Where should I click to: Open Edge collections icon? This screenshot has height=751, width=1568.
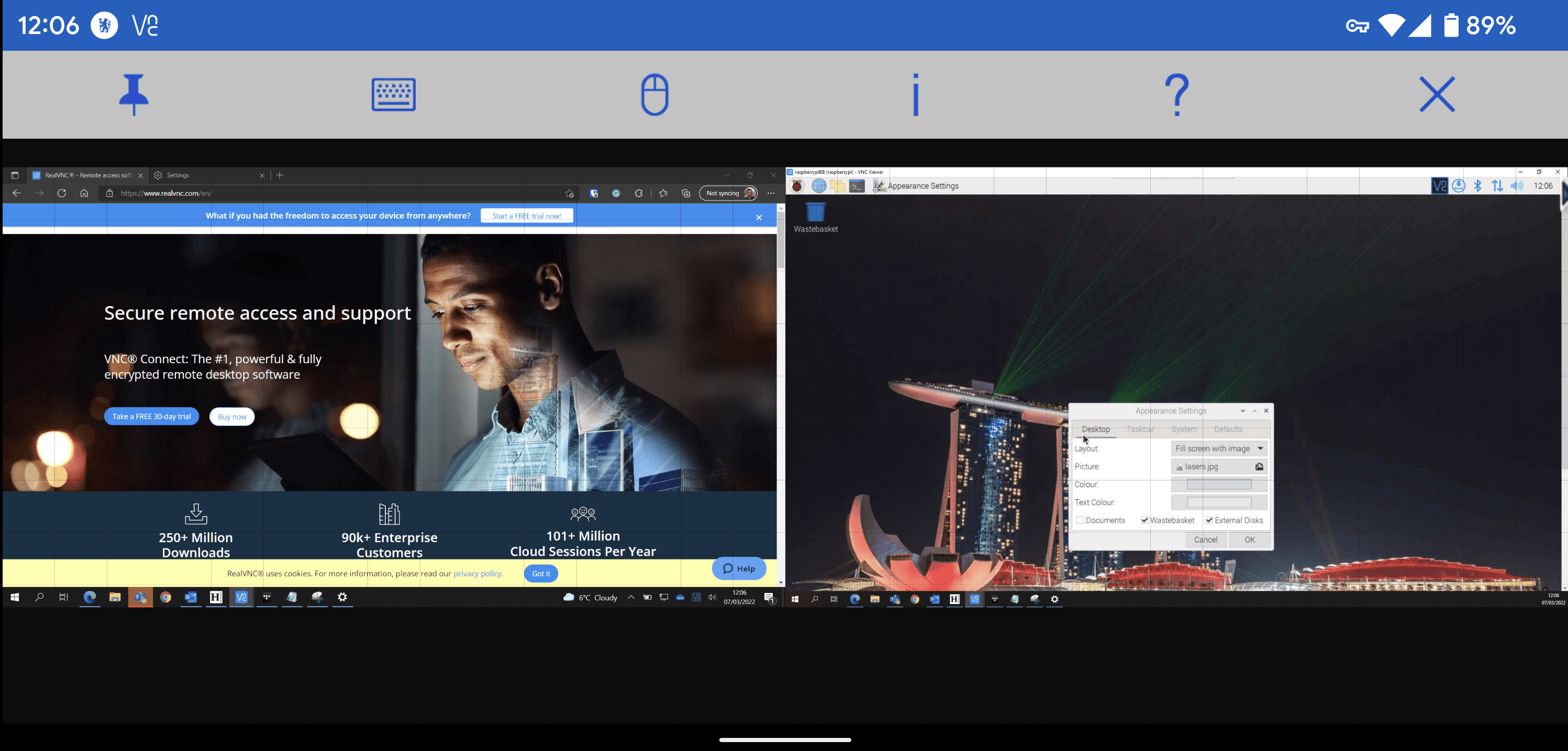coord(686,193)
